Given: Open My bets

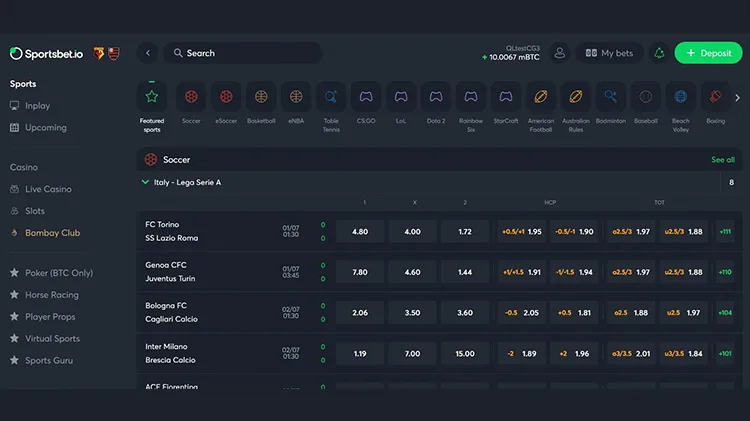Looking at the screenshot, I should click(x=609, y=53).
